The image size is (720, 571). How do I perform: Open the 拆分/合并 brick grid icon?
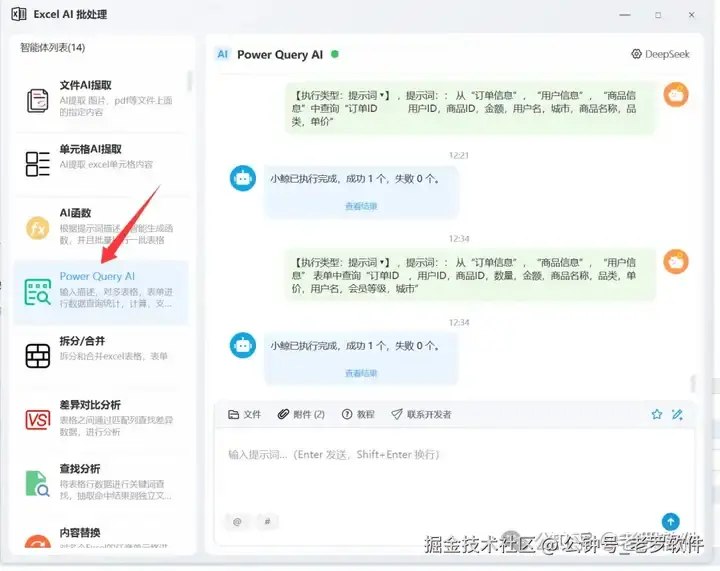click(38, 356)
